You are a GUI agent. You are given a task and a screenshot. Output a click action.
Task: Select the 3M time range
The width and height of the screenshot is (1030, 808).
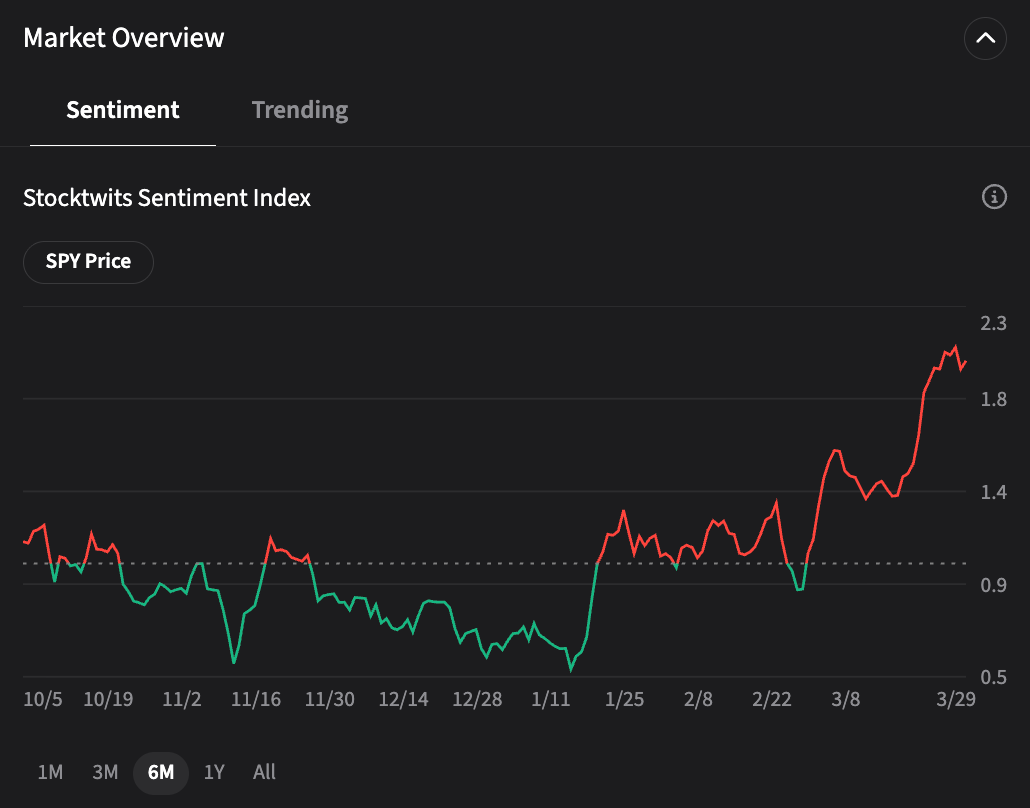point(105,772)
